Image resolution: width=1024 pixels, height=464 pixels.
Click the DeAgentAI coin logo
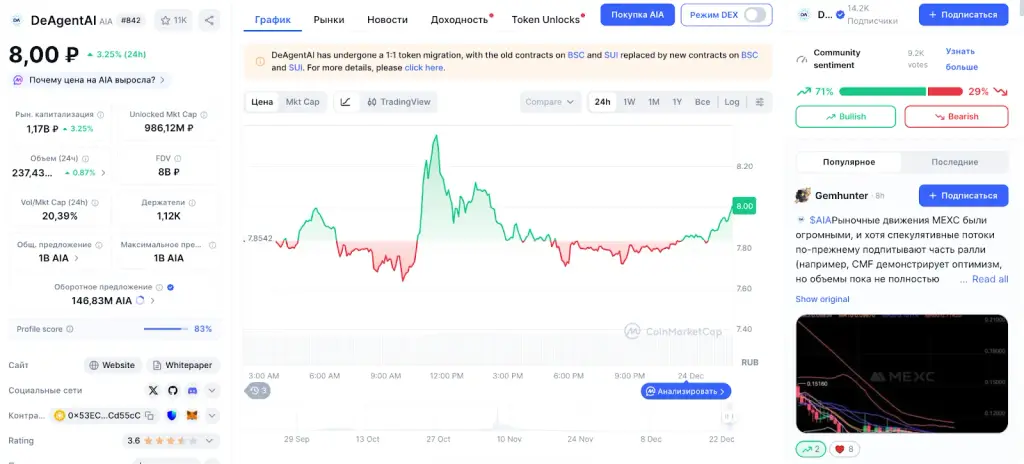16,20
